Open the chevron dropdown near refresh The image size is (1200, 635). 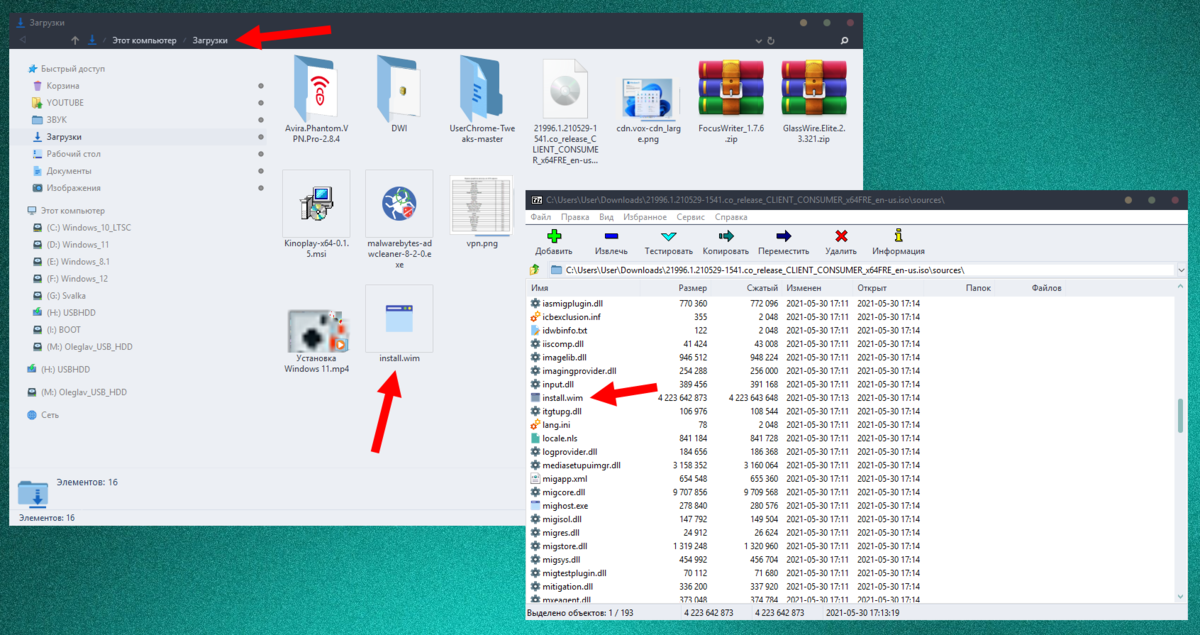tap(757, 41)
